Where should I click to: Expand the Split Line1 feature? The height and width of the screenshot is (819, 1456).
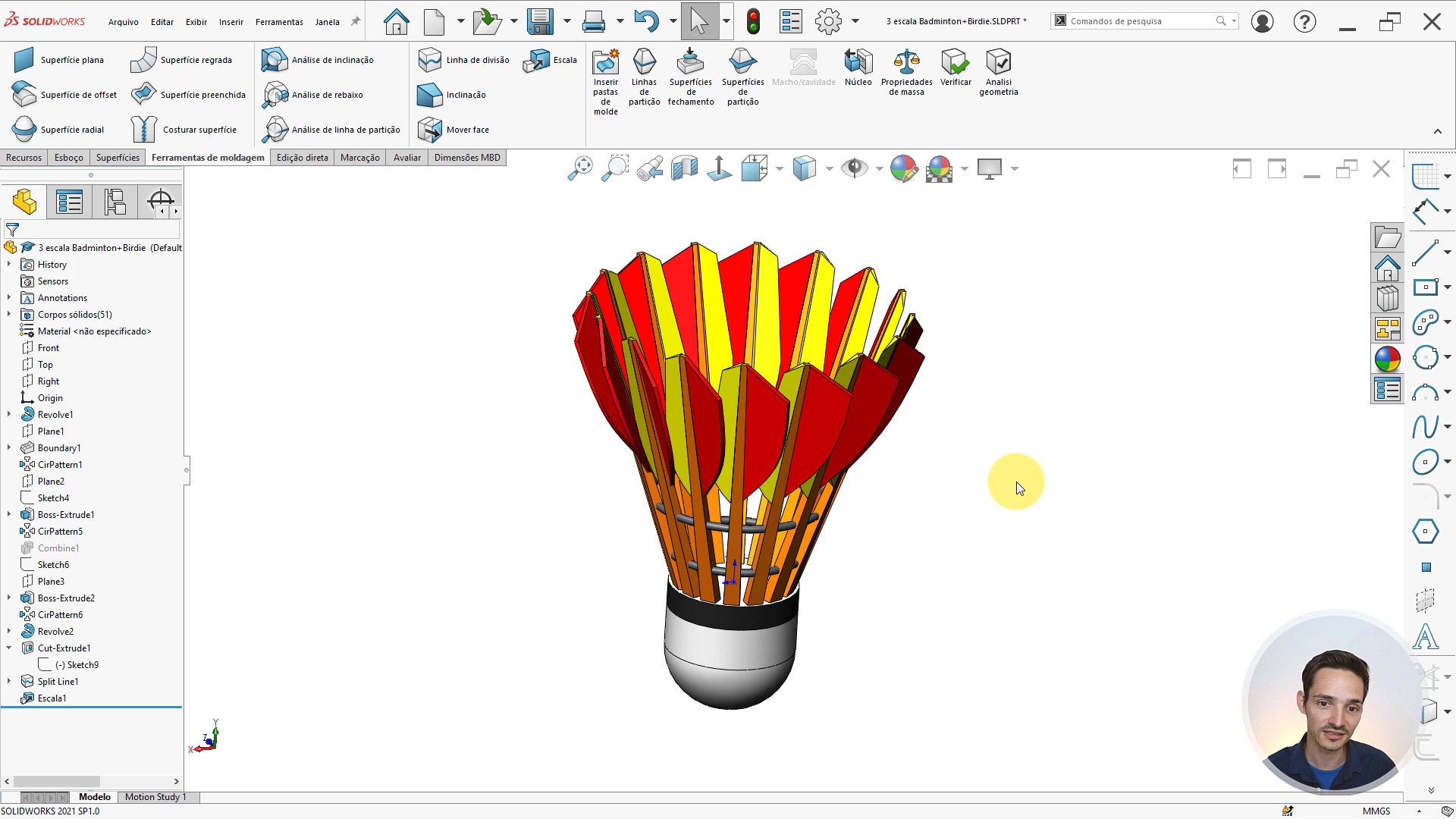(x=9, y=682)
